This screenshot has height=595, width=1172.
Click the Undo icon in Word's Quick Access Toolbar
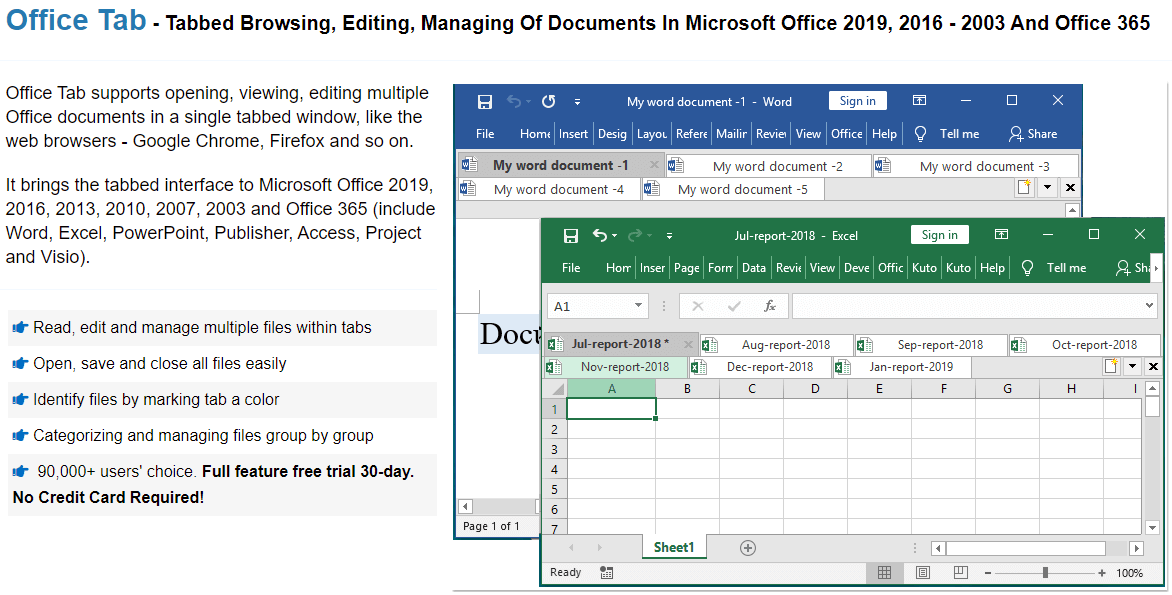(x=515, y=100)
